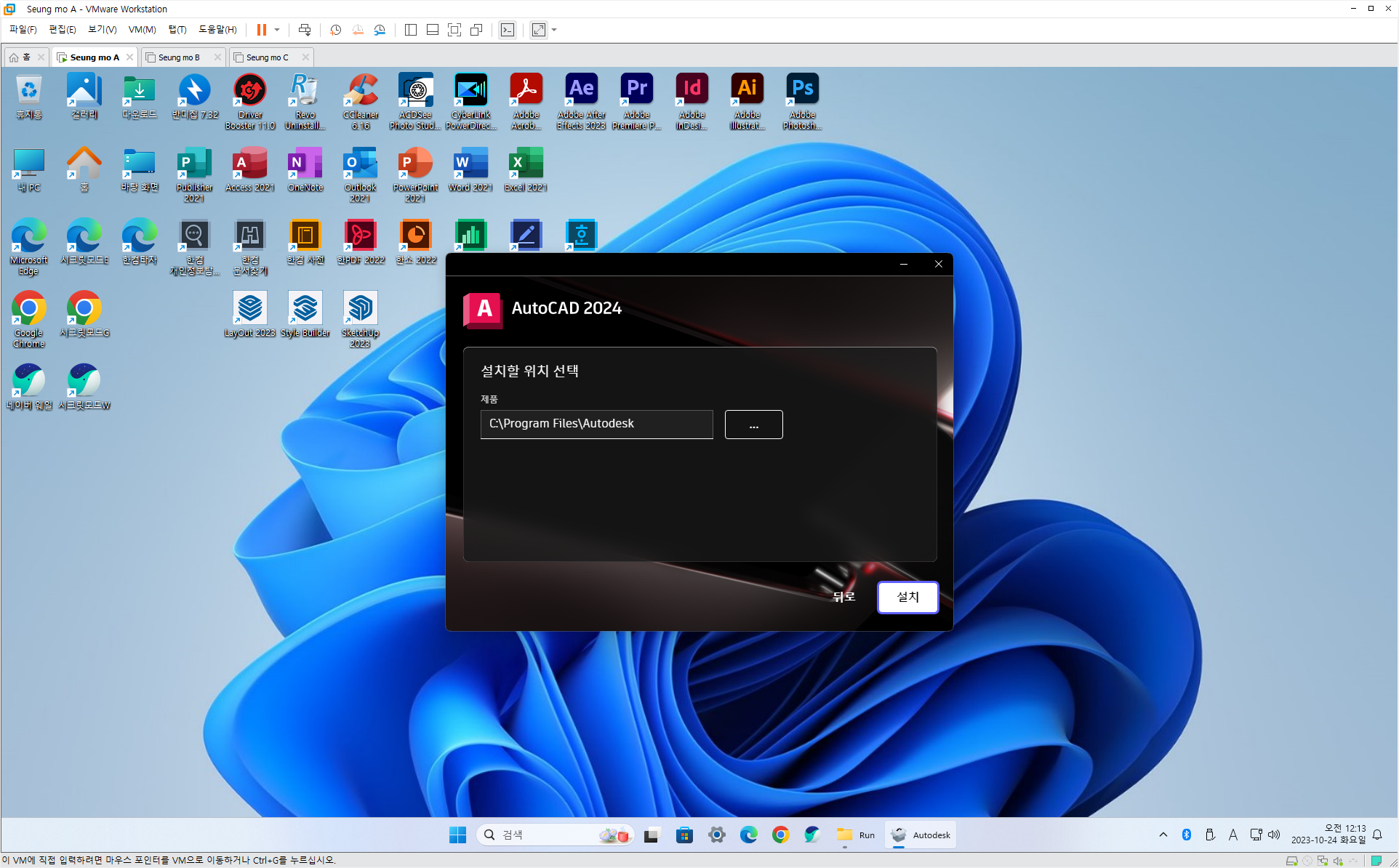Open the 보기(V) view menu
Image resolution: width=1399 pixels, height=868 pixels.
[102, 30]
